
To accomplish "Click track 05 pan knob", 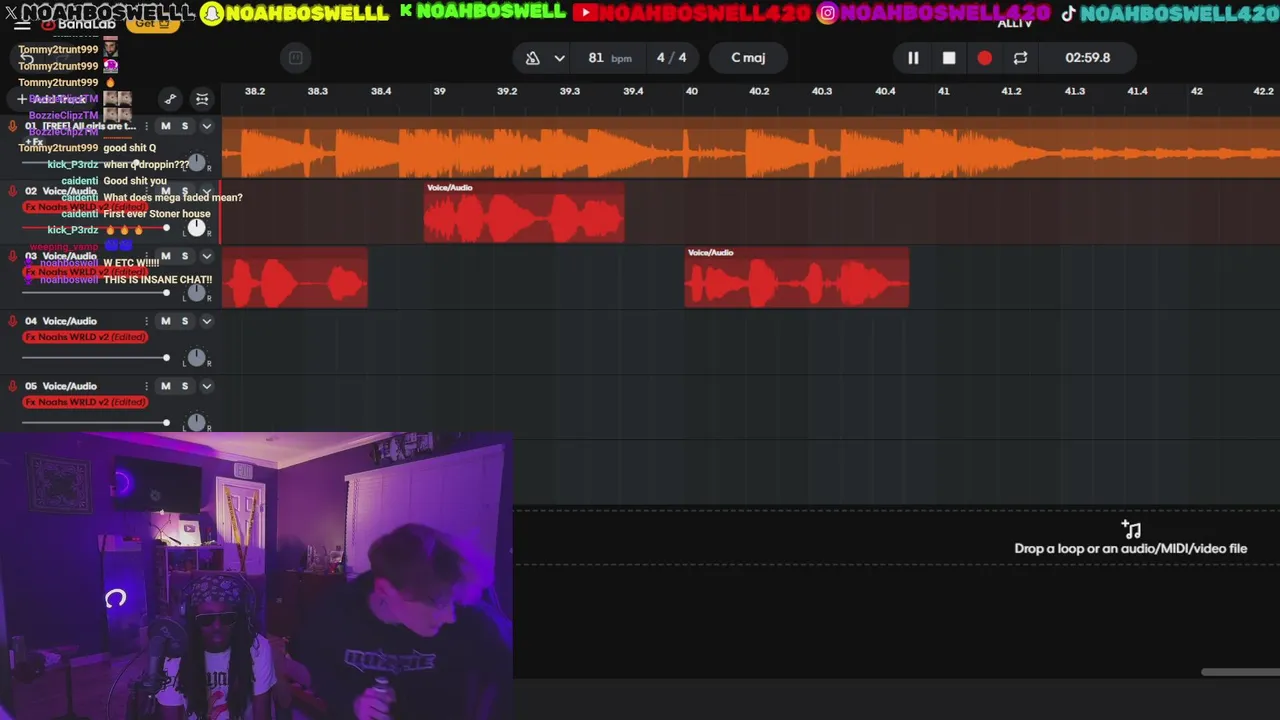I will pos(197,423).
